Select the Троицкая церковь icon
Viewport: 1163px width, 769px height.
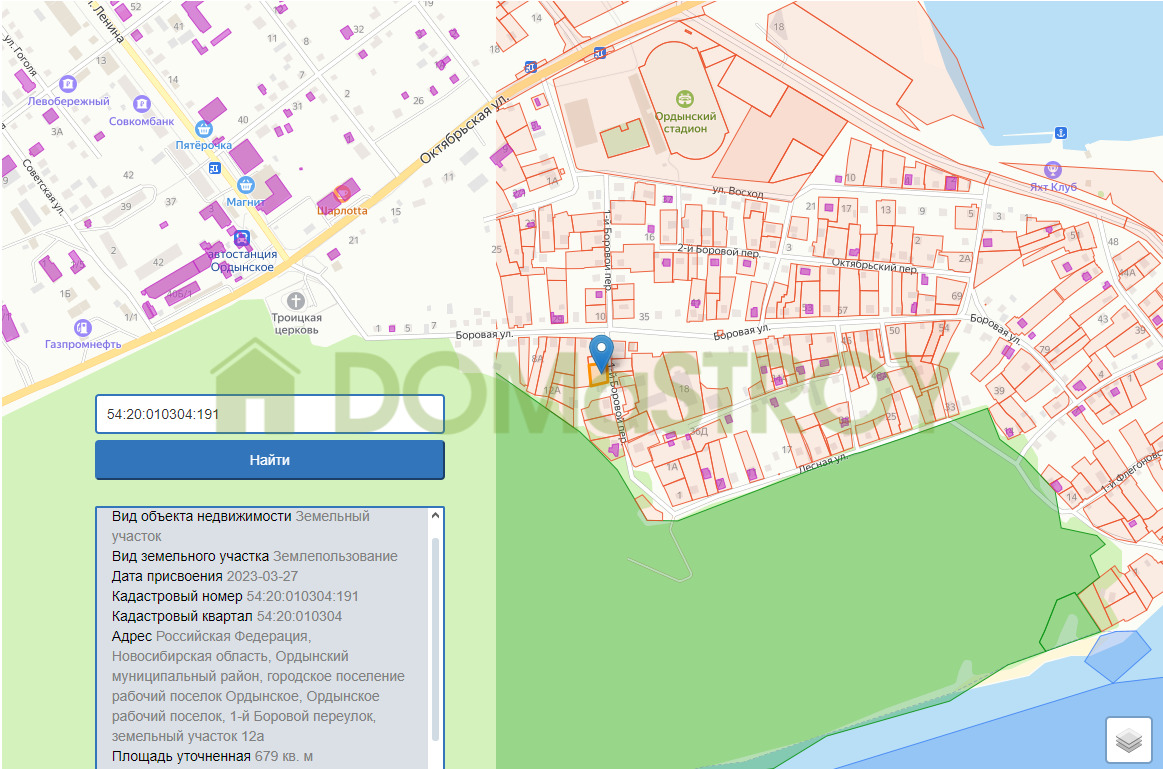coord(296,301)
